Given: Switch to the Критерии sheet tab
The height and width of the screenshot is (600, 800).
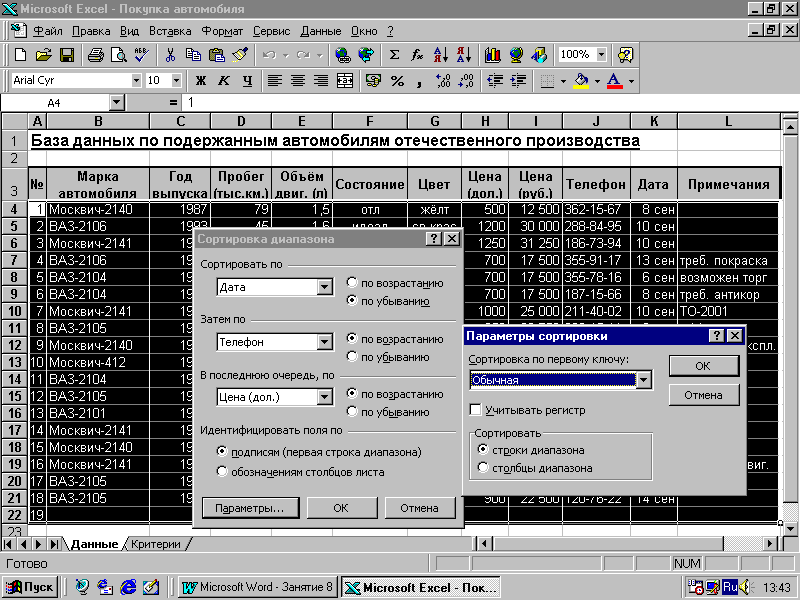Looking at the screenshot, I should (156, 544).
